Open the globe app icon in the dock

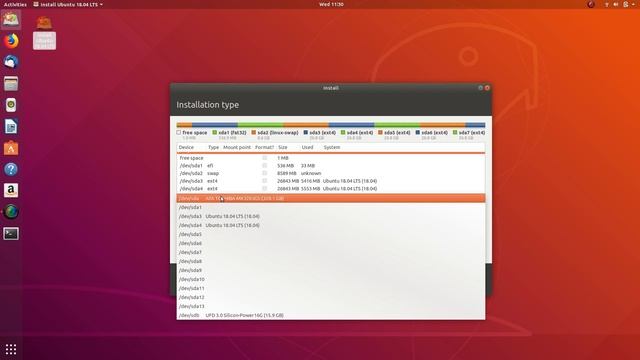[11, 212]
